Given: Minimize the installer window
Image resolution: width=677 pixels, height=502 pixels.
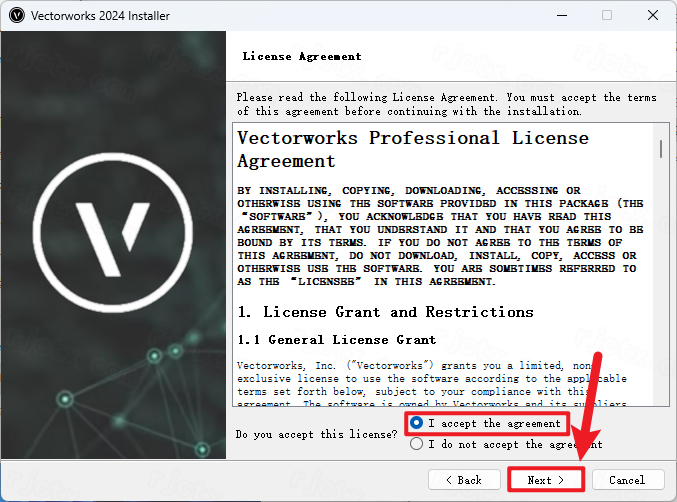Looking at the screenshot, I should coord(560,16).
